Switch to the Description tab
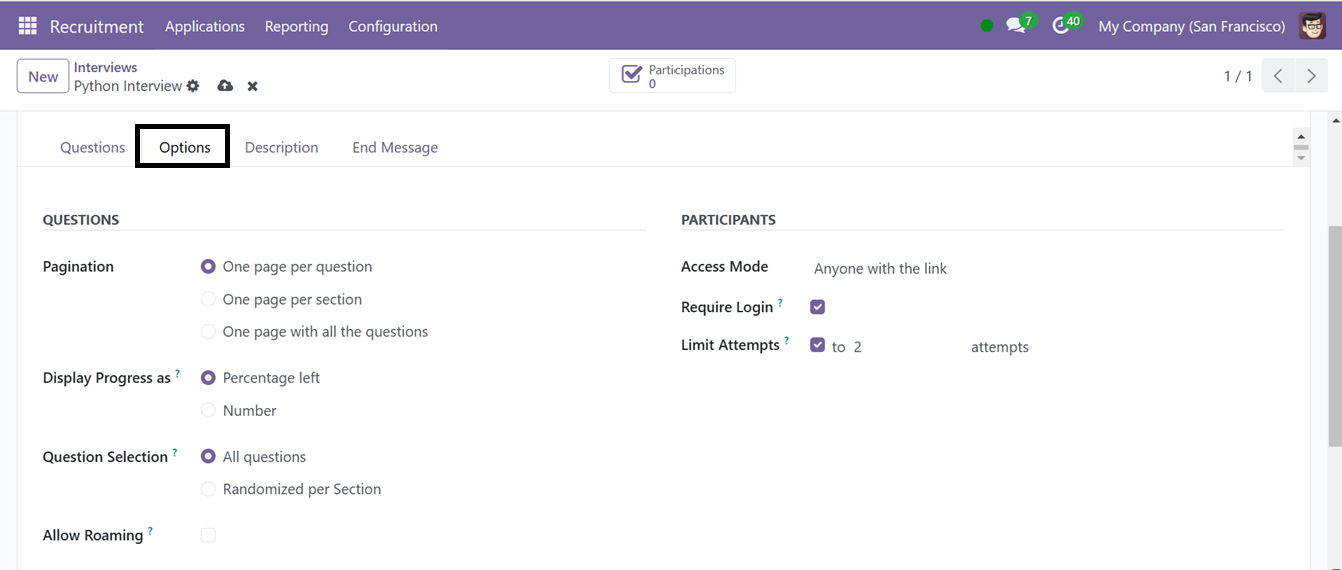This screenshot has width=1342, height=570. 282,147
